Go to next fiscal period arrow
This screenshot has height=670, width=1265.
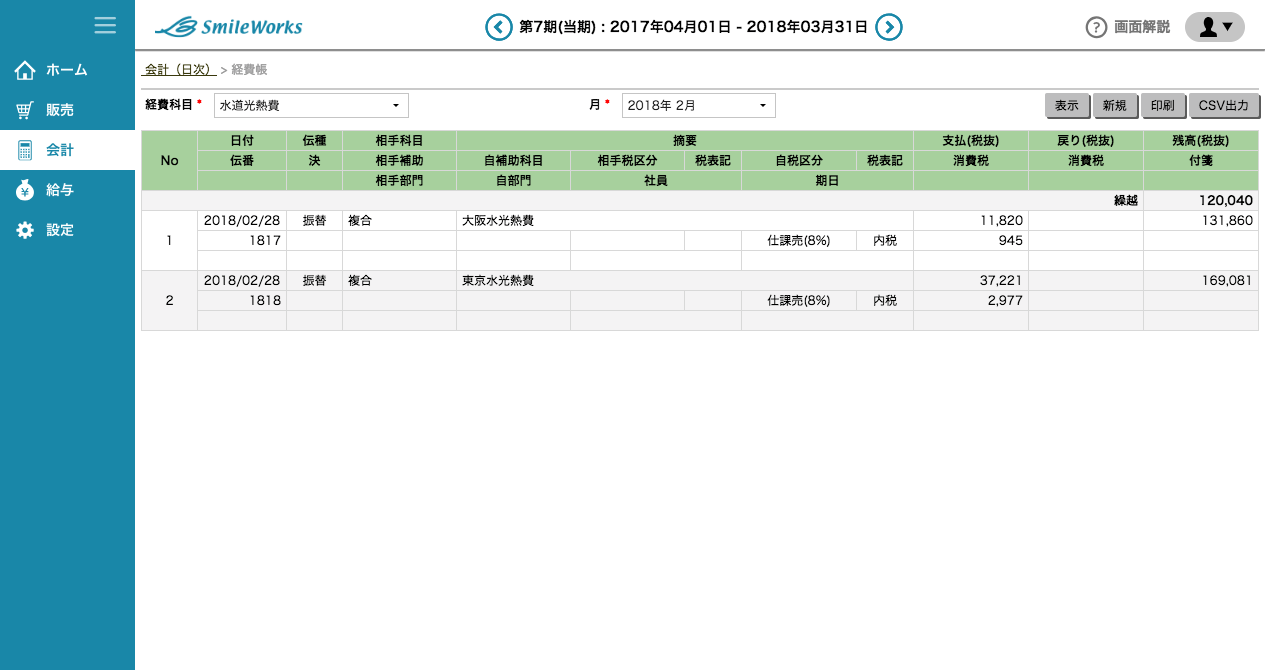pos(889,27)
